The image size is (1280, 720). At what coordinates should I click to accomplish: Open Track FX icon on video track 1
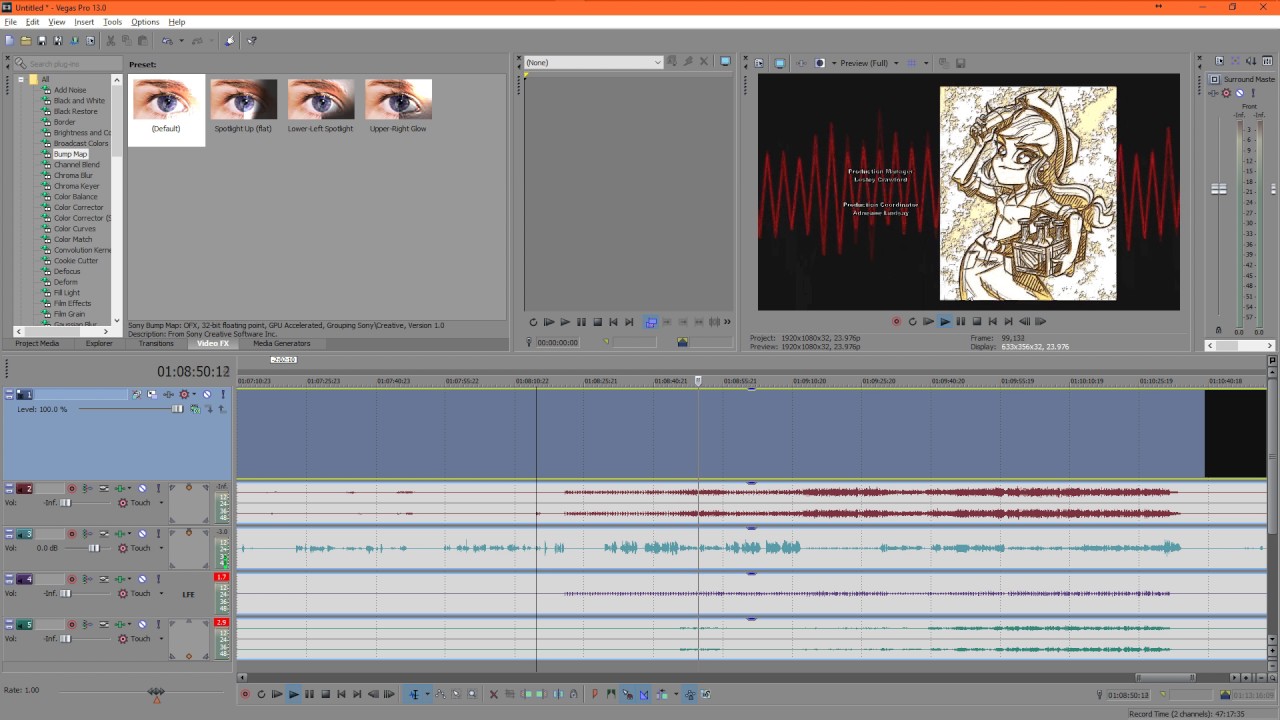[x=168, y=394]
